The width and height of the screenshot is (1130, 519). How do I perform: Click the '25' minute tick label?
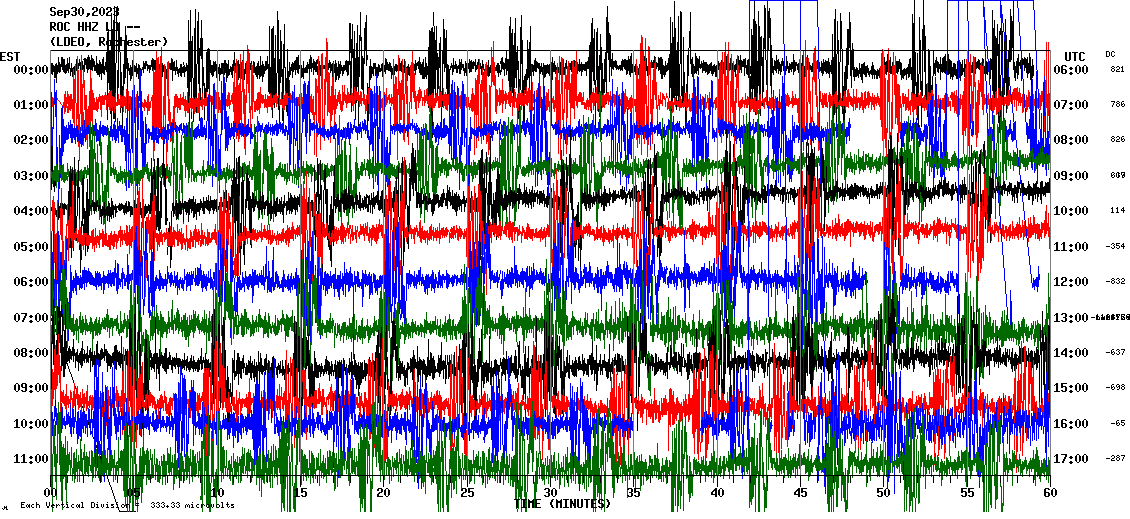pos(467,493)
